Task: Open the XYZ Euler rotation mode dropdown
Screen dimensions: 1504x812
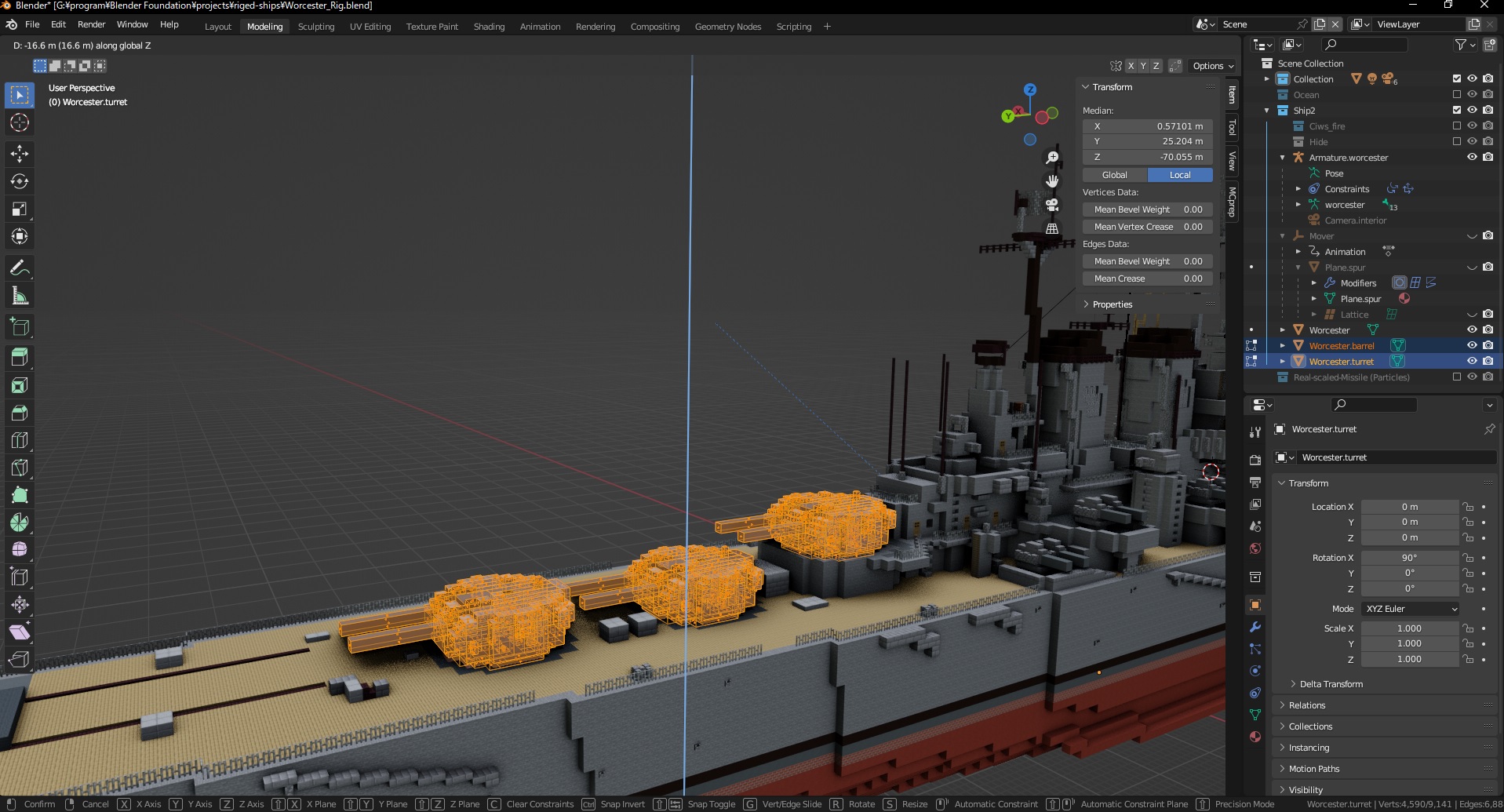Action: 1411,609
